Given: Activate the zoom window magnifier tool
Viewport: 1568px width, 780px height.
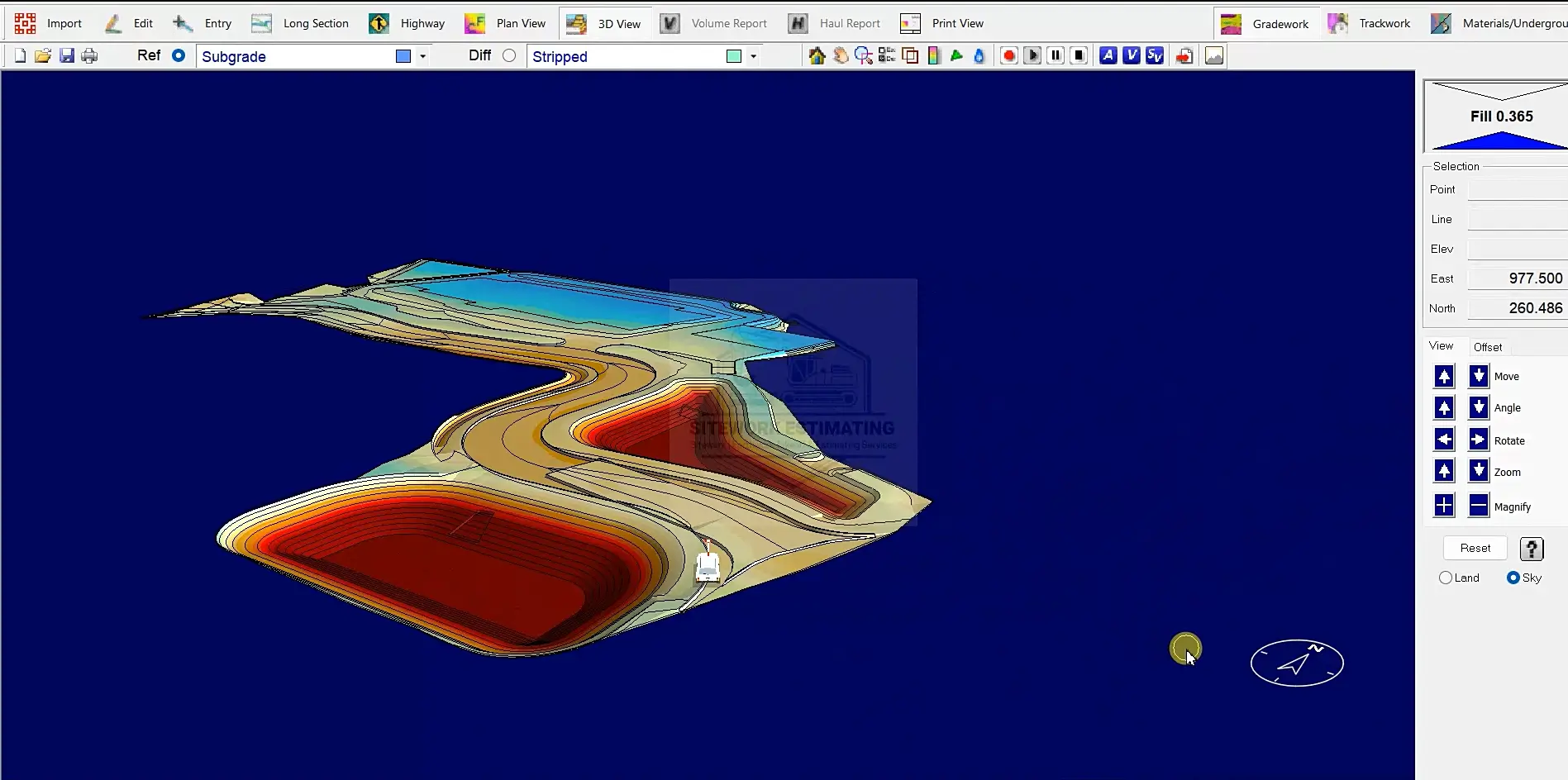Looking at the screenshot, I should pos(864,56).
